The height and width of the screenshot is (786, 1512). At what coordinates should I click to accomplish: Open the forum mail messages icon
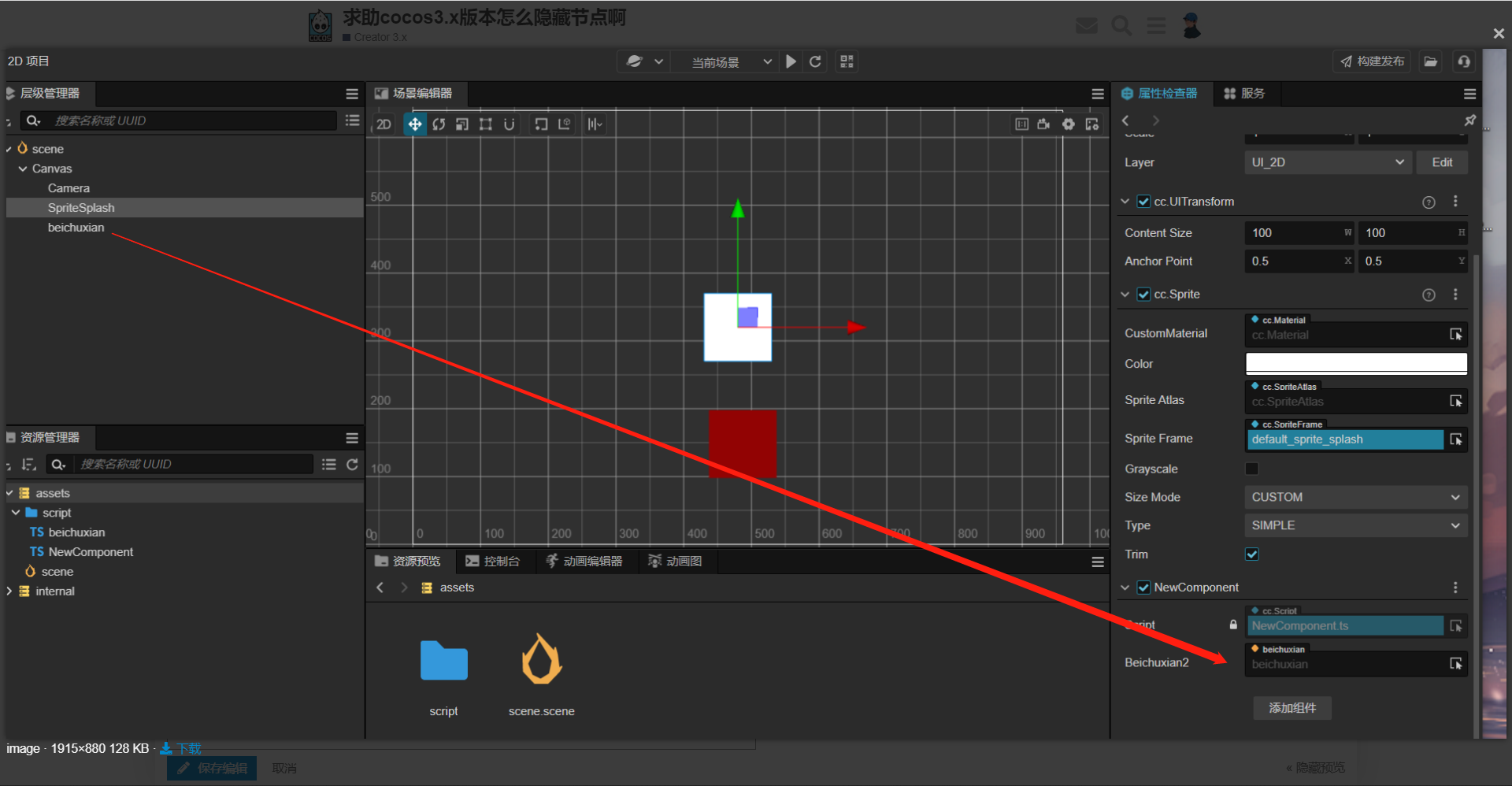click(x=1087, y=26)
